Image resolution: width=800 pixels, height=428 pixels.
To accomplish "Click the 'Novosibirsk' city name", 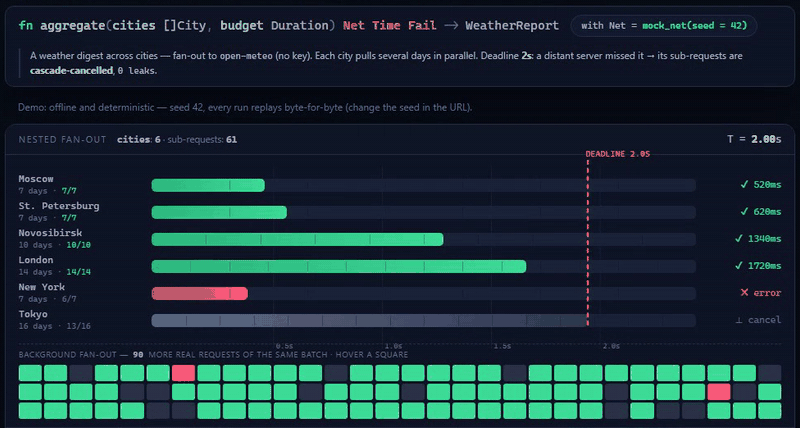I will [x=50, y=233].
